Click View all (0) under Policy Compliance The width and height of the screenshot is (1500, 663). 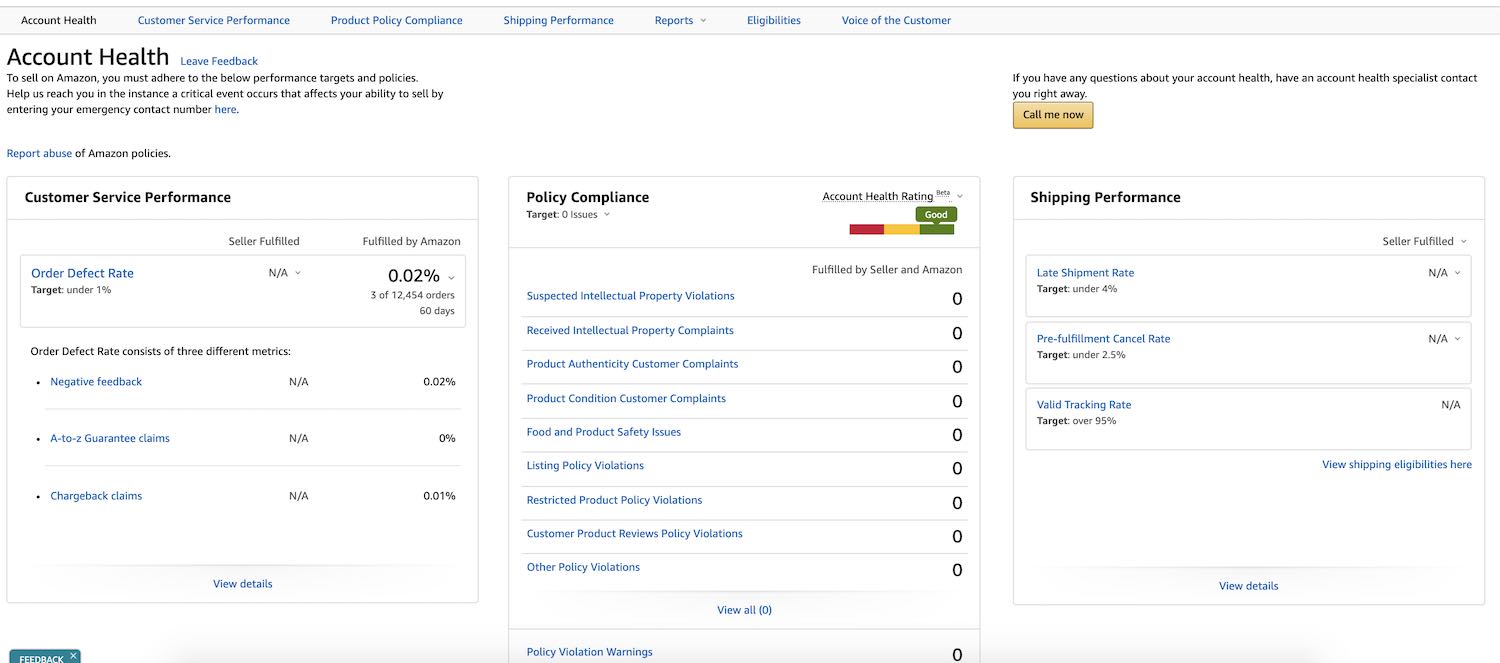(744, 610)
